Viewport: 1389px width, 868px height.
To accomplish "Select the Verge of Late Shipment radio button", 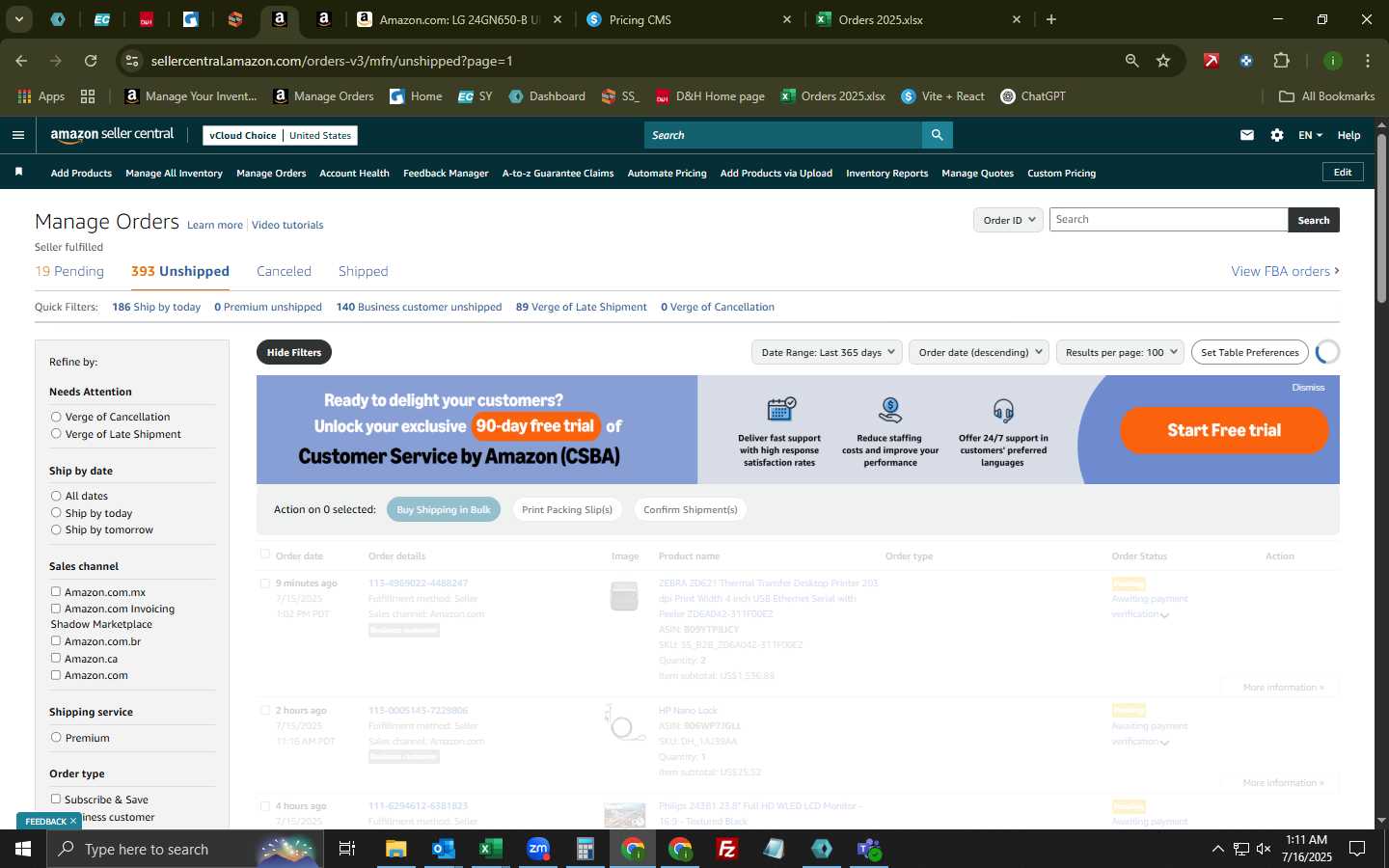I will tap(56, 434).
